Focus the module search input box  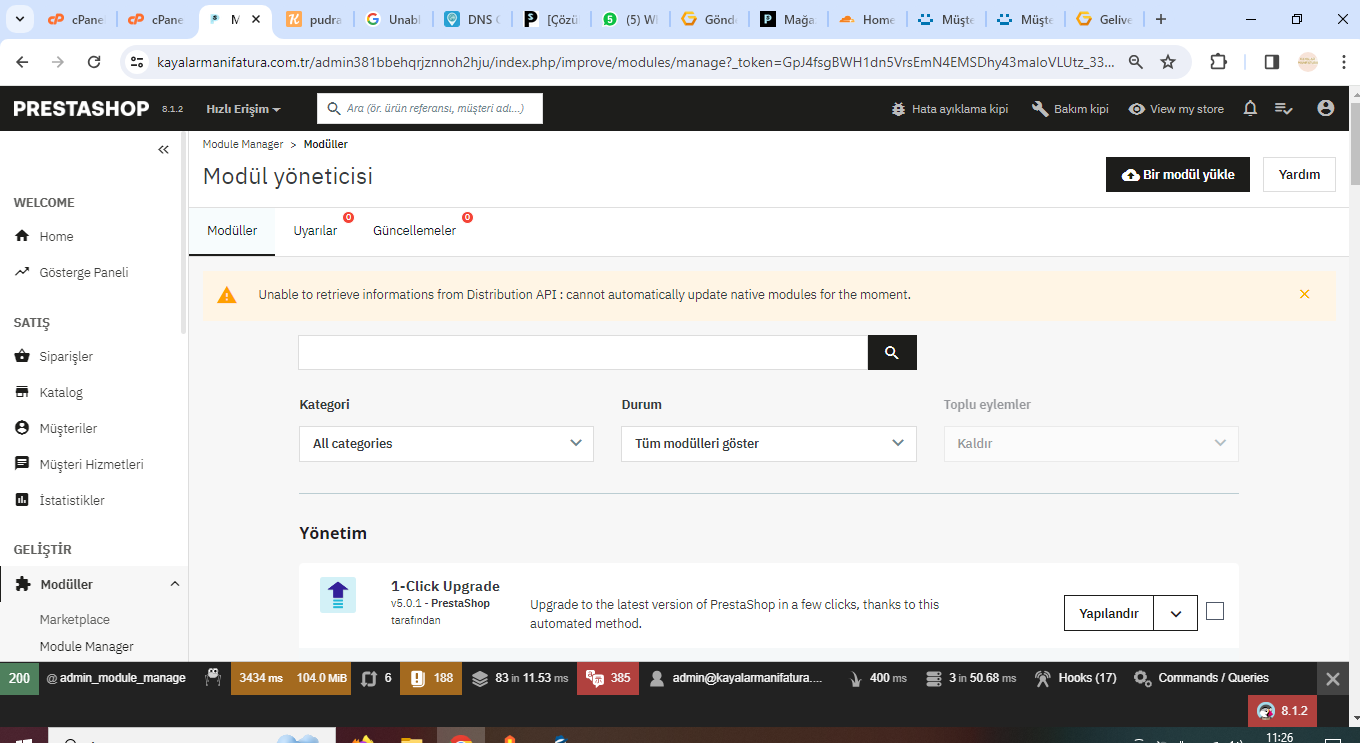coord(583,352)
